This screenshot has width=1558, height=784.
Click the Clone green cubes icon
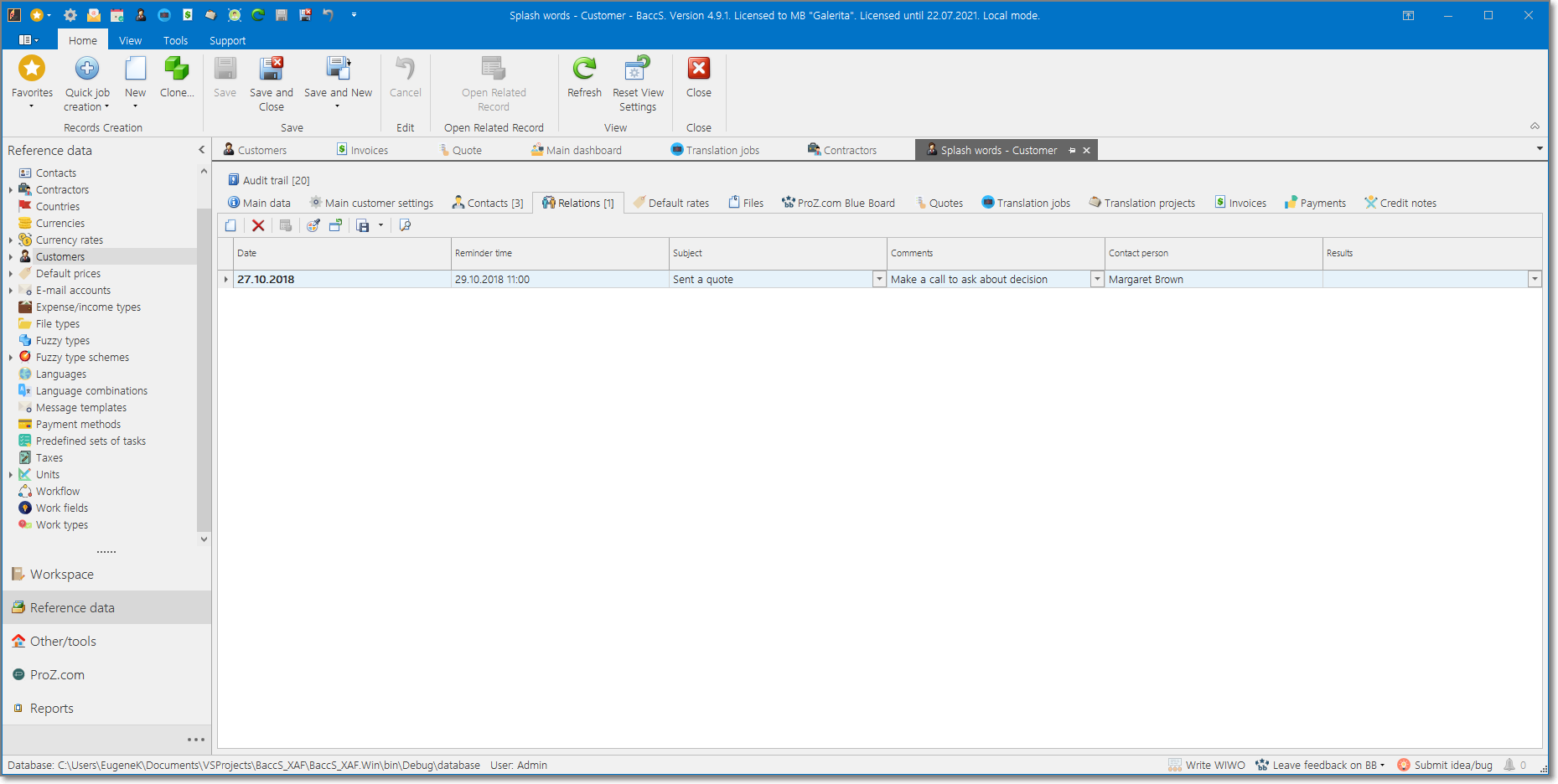177,69
